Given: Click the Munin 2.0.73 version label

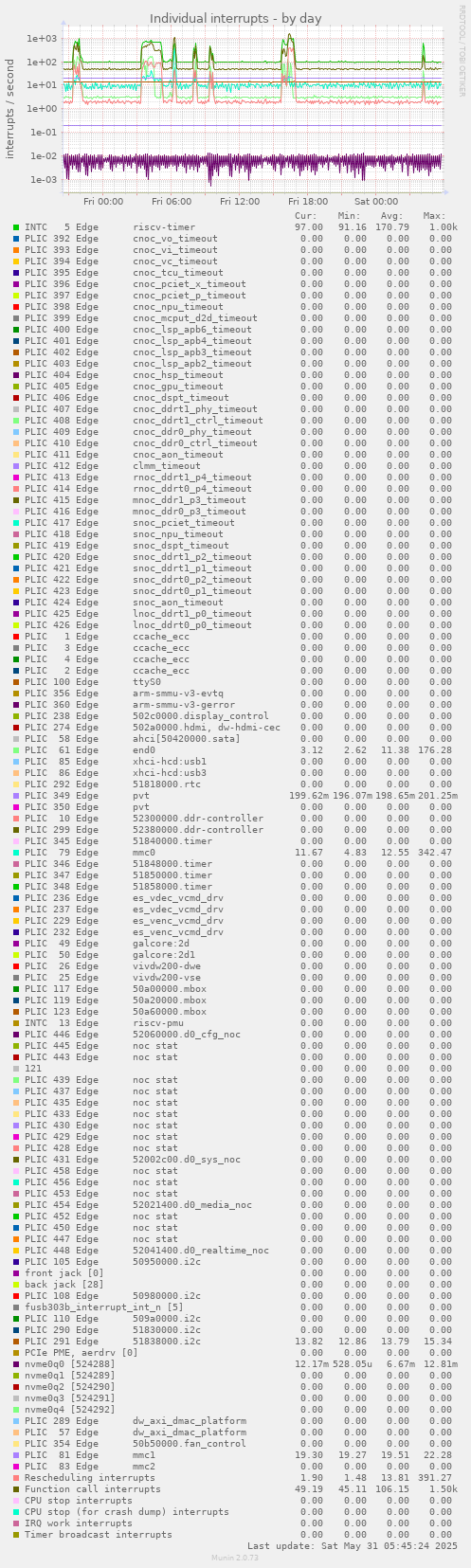Looking at the screenshot, I should point(236,1559).
